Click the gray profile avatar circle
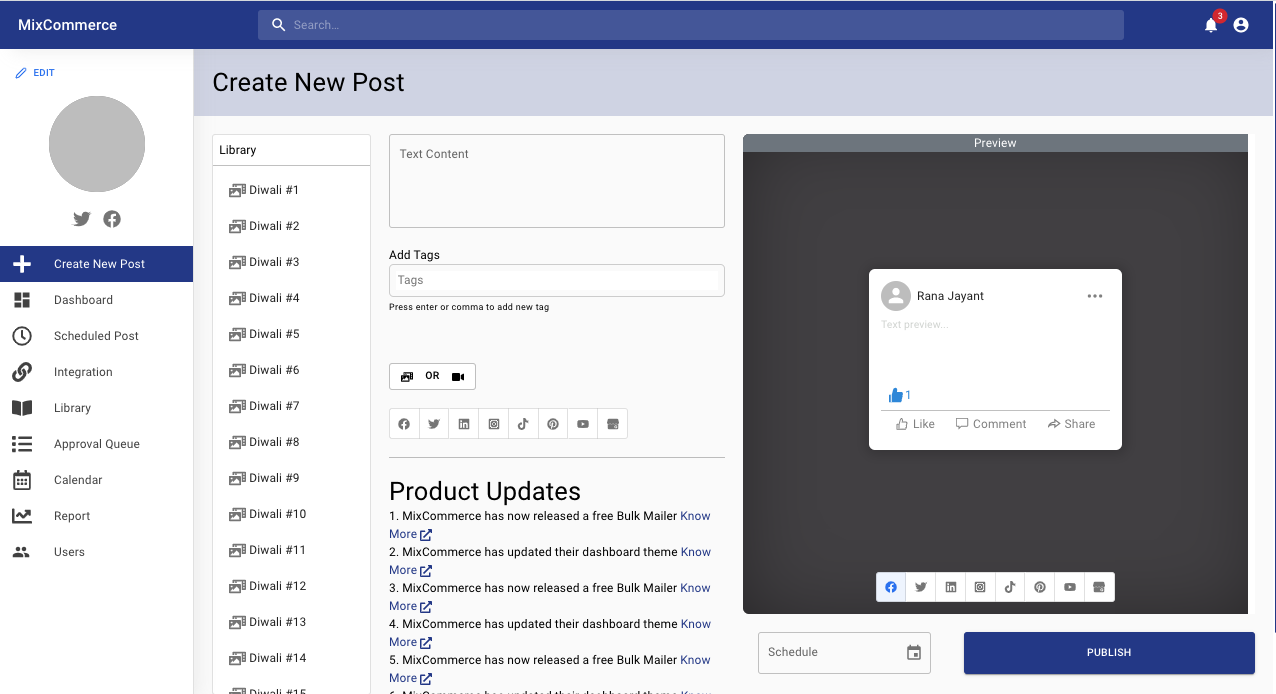The height and width of the screenshot is (694, 1276). [x=97, y=144]
